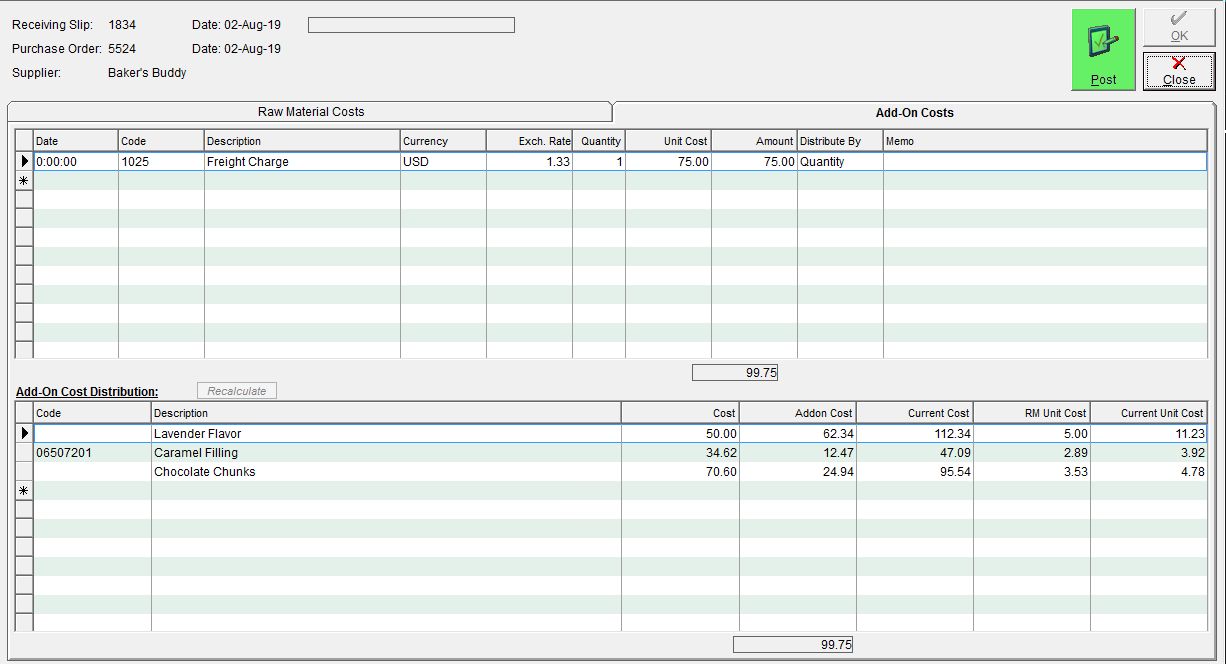Click the Exch. Rate column header
The width and height of the screenshot is (1226, 664).
[529, 141]
